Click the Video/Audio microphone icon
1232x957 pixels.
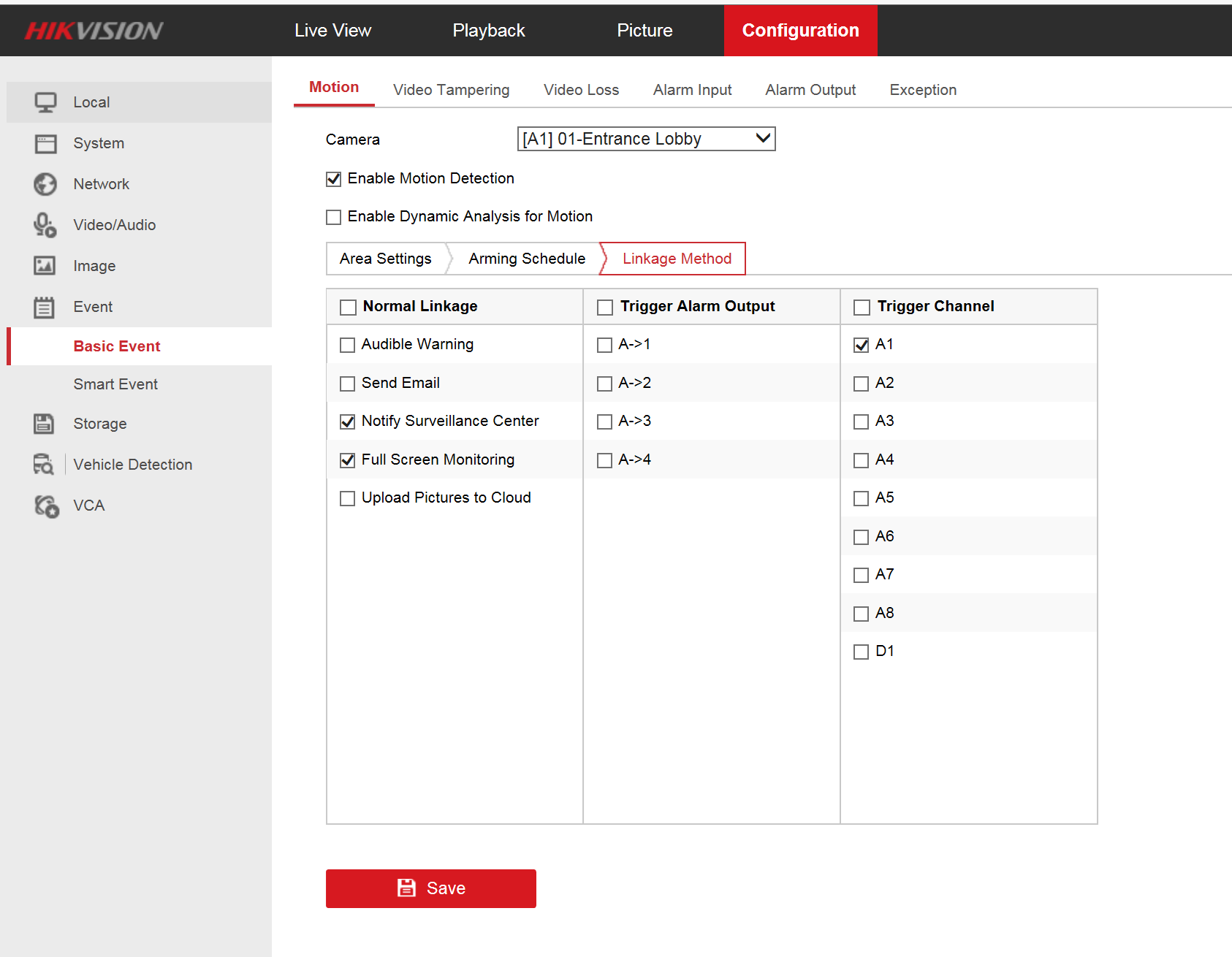click(x=45, y=225)
